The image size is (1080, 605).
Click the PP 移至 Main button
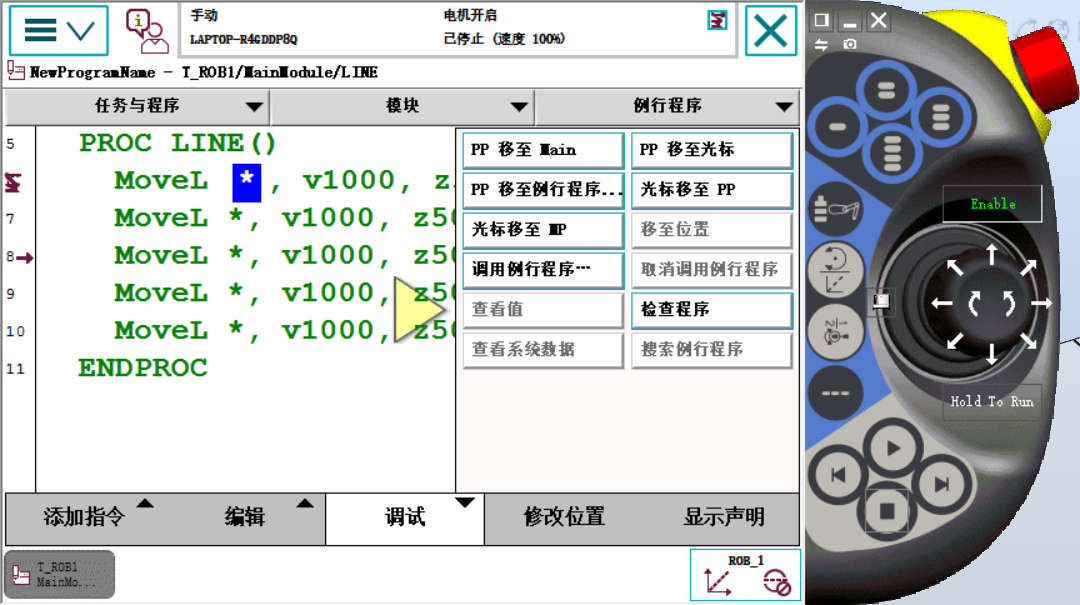542,149
